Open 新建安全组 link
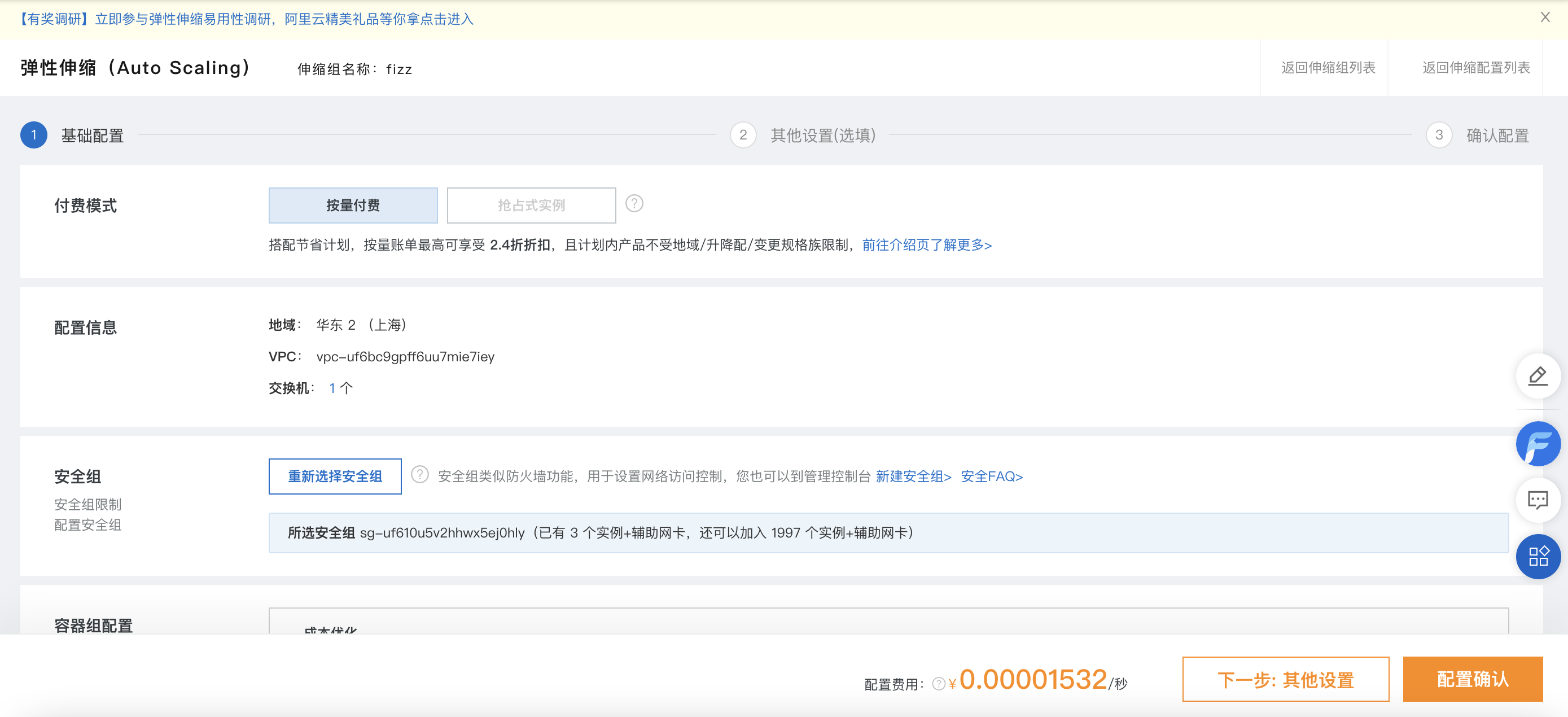The image size is (1568, 717). pos(913,476)
